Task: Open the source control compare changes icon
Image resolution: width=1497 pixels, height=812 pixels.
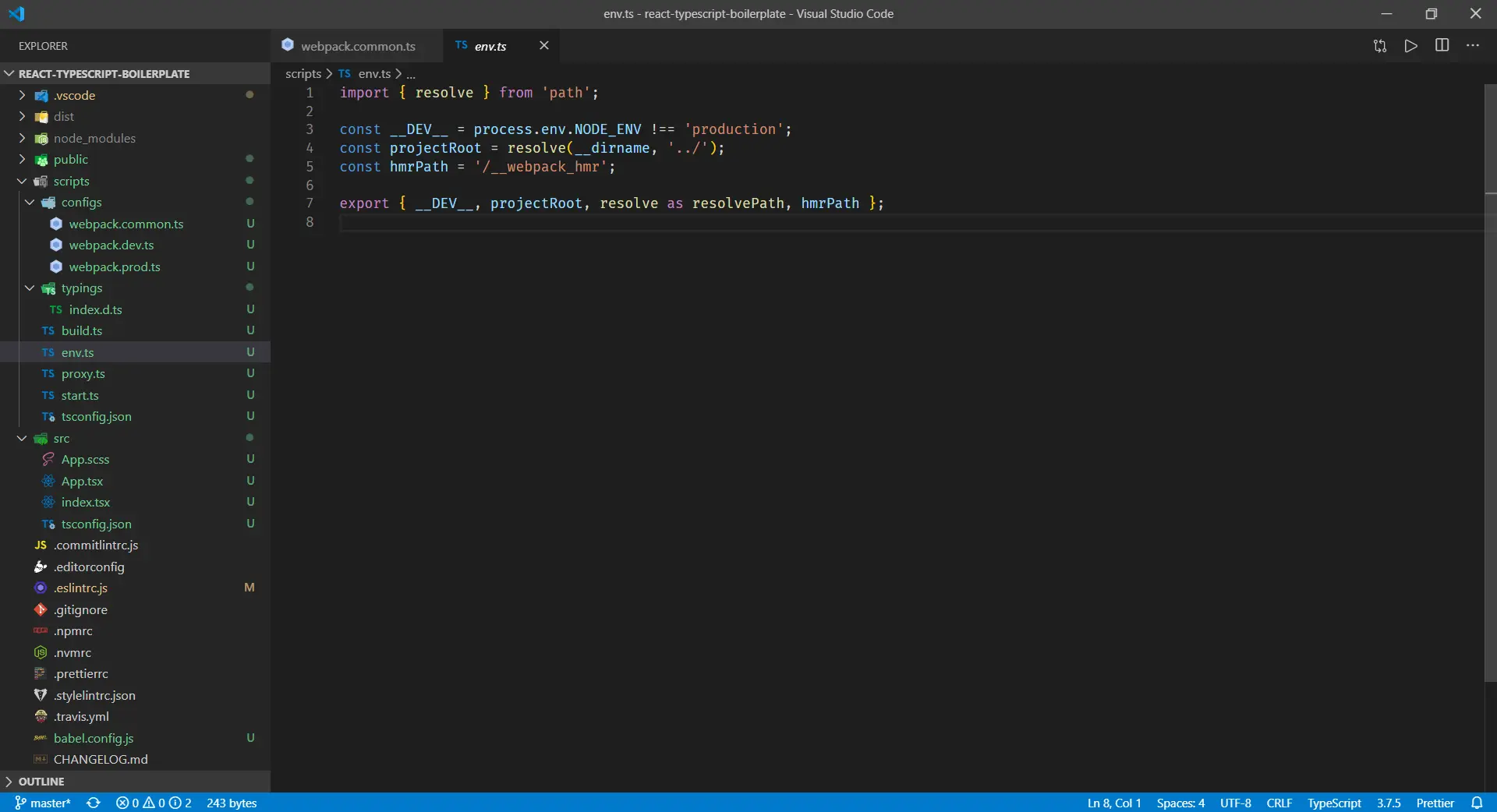Action: tap(1380, 46)
